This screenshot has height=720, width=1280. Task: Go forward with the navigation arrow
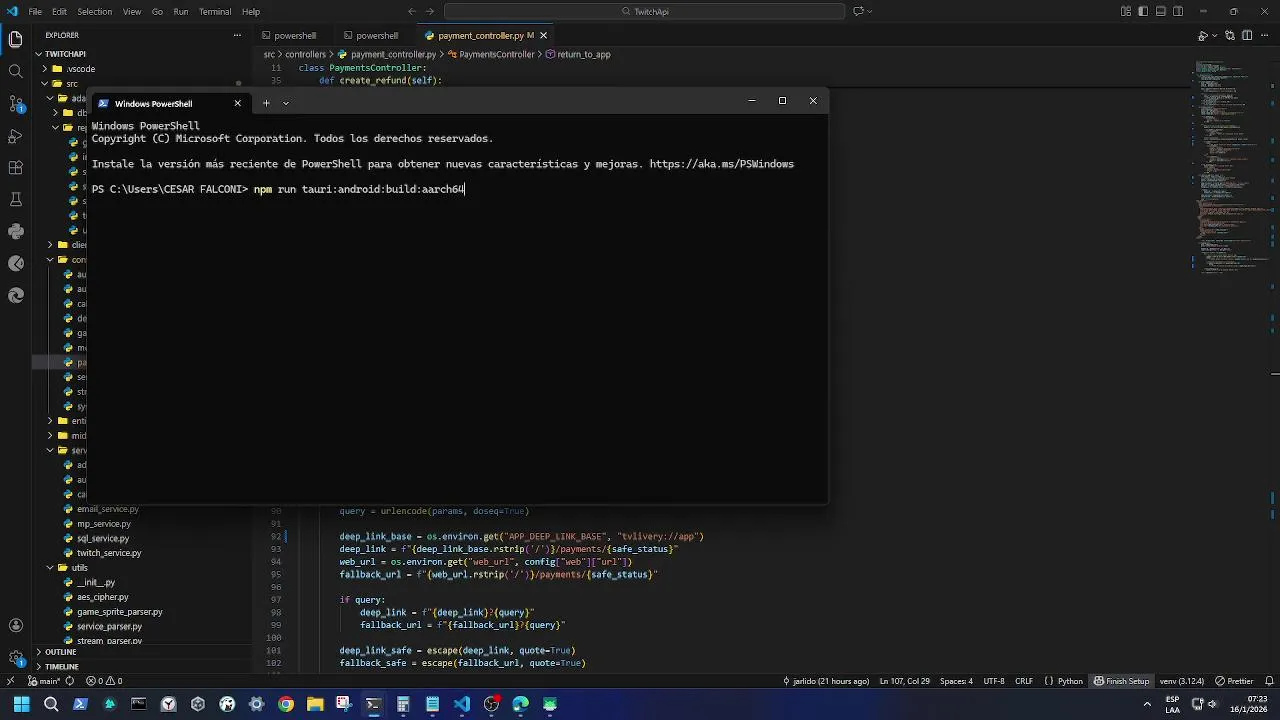pyautogui.click(x=432, y=12)
